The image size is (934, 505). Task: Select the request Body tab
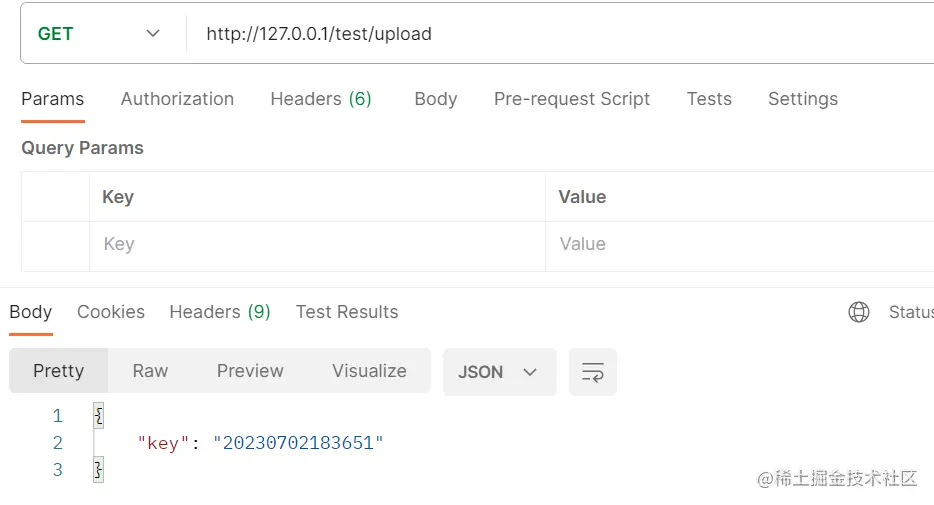pyautogui.click(x=435, y=99)
